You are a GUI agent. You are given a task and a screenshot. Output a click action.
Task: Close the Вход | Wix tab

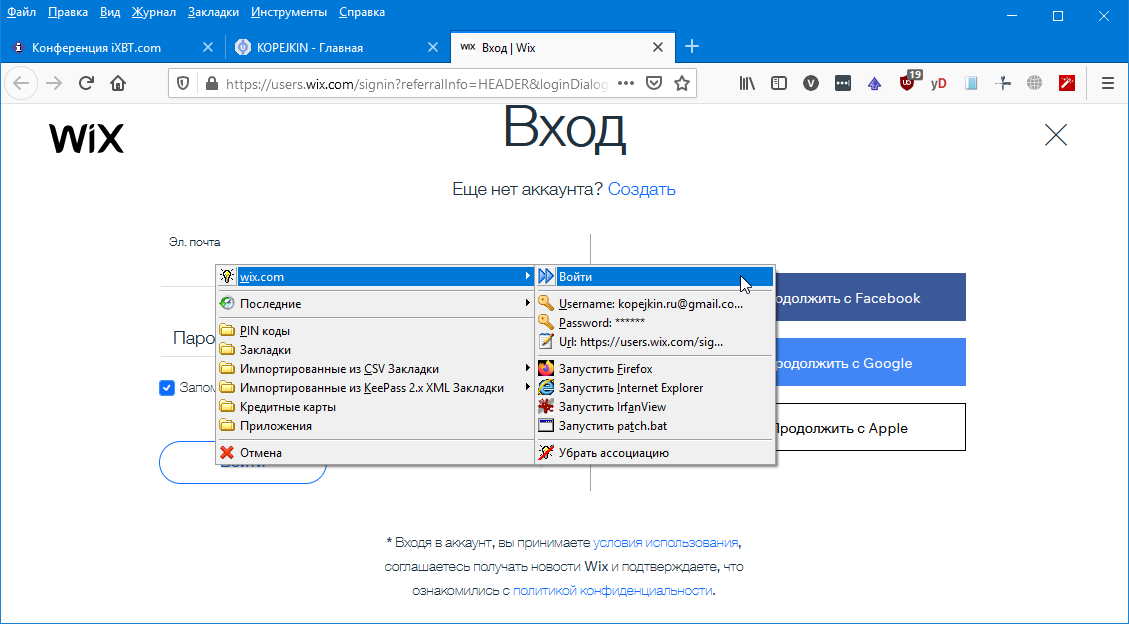[658, 48]
